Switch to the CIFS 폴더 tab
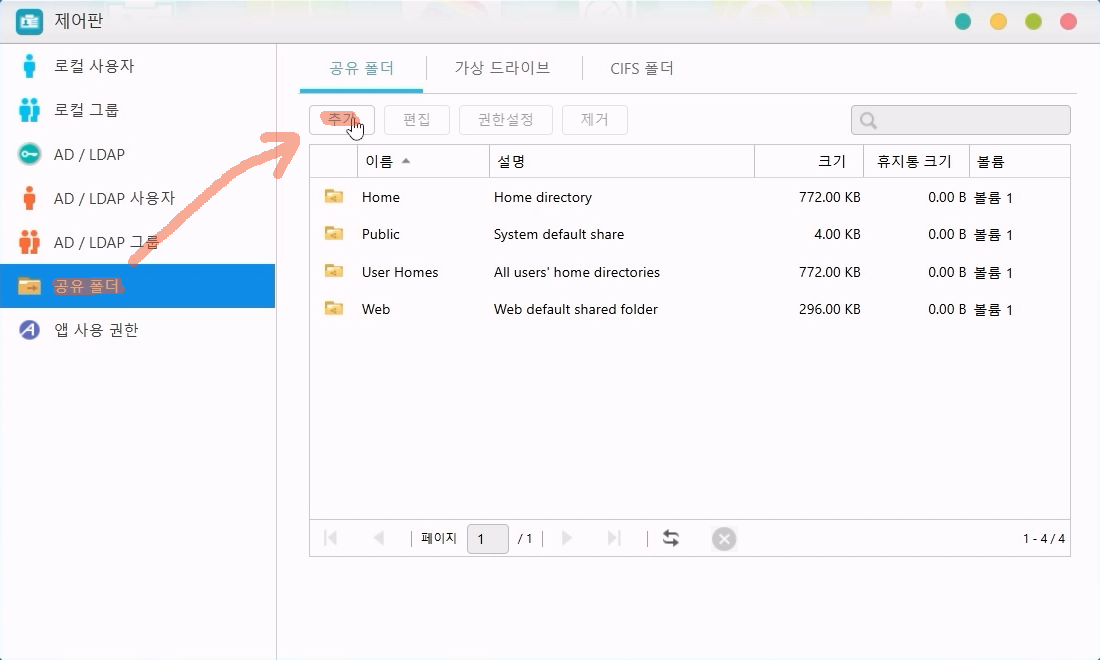 [x=642, y=69]
